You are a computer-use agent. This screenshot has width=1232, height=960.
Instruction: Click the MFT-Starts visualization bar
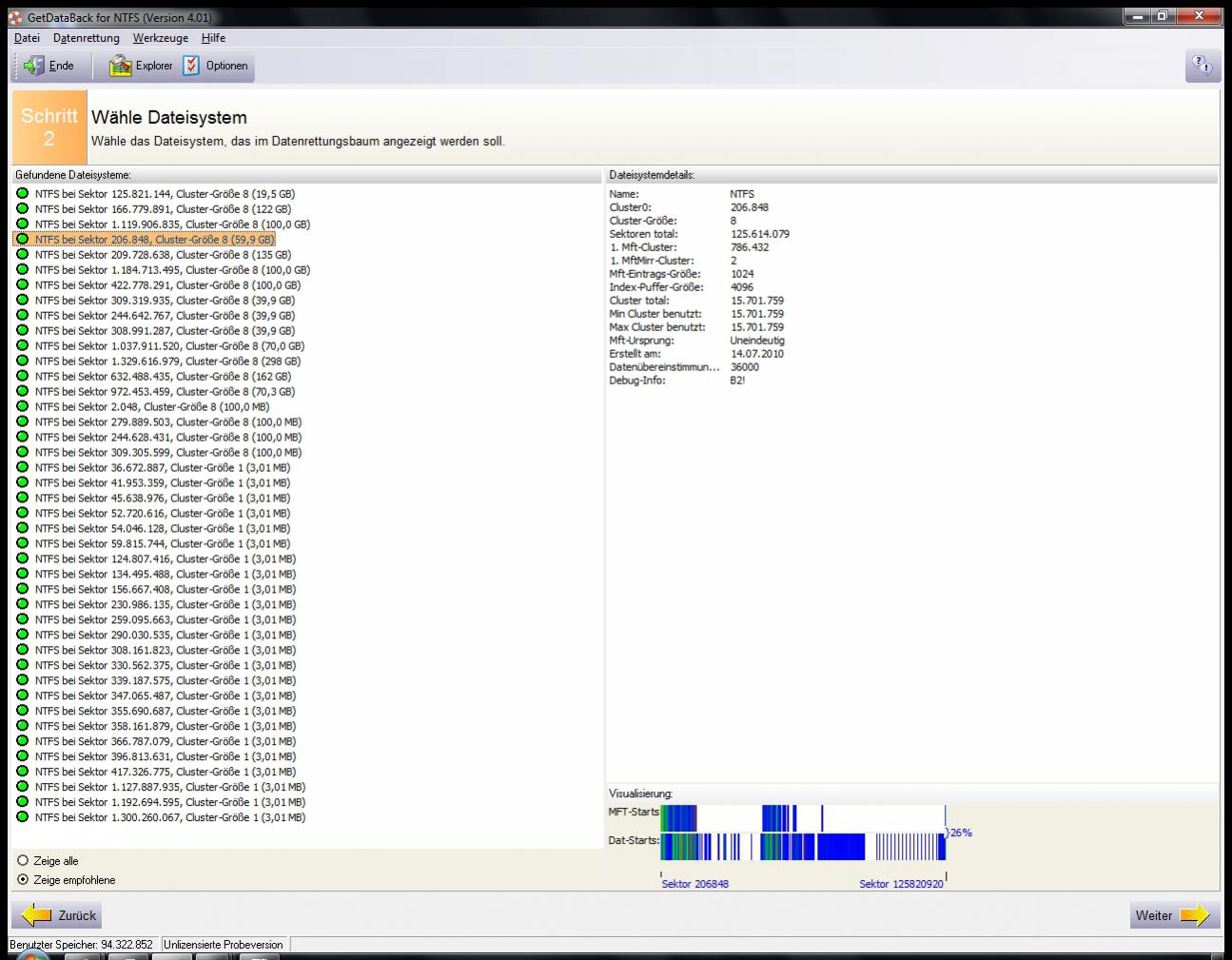pos(803,818)
